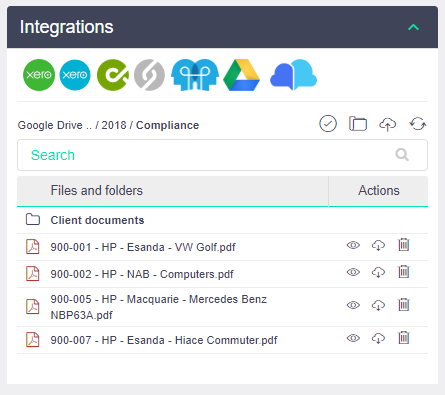Screen dimensions: 445x395
Task: Preview 900-001 VW Golf pdf with eye icon
Action: (x=353, y=245)
